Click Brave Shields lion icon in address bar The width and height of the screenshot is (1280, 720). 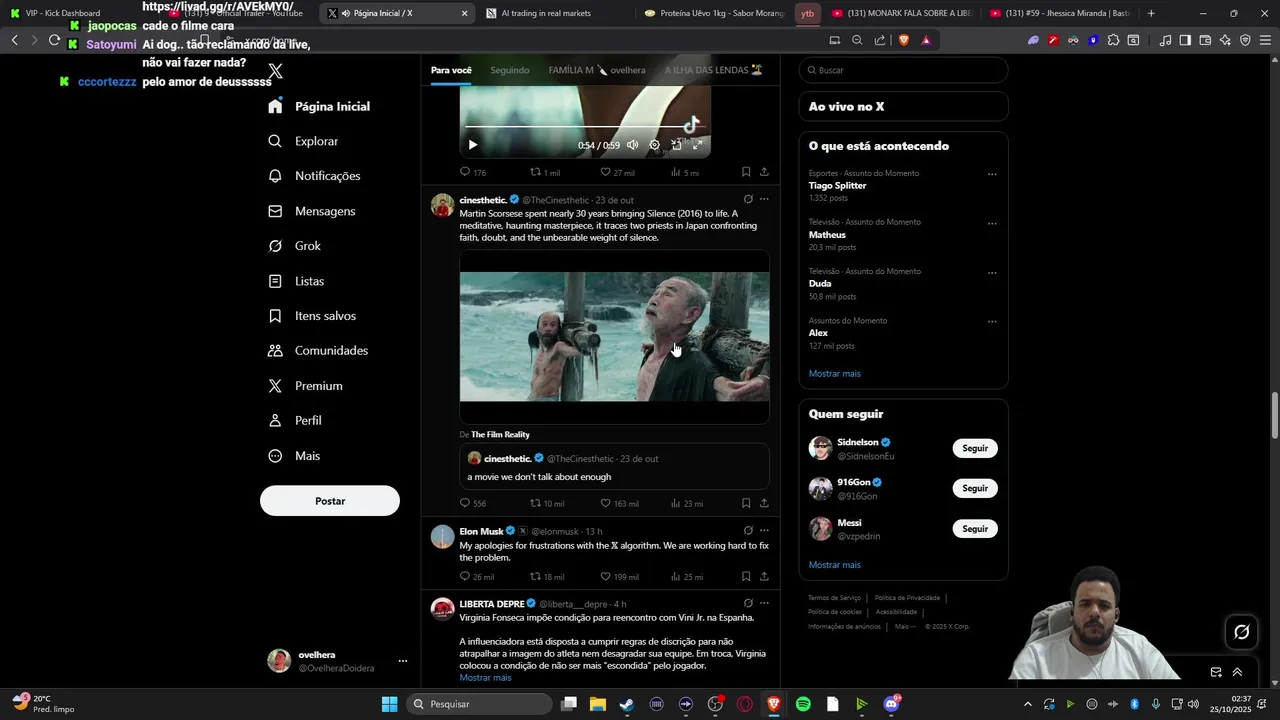click(x=904, y=40)
